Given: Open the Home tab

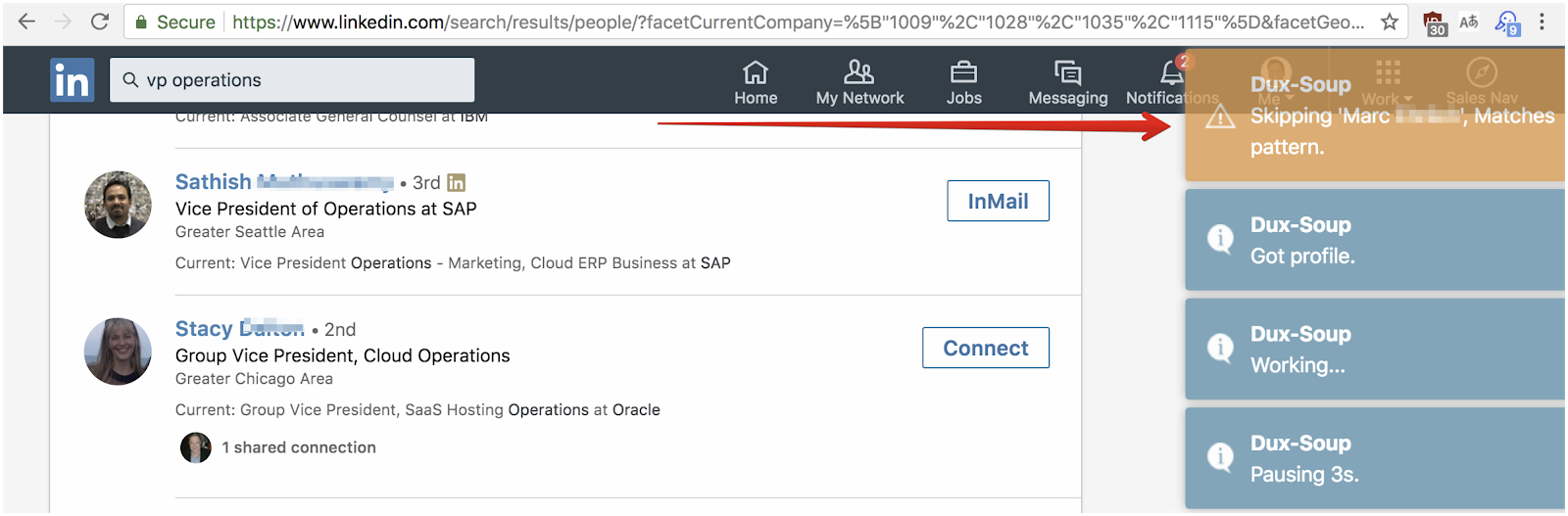Looking at the screenshot, I should click(756, 83).
